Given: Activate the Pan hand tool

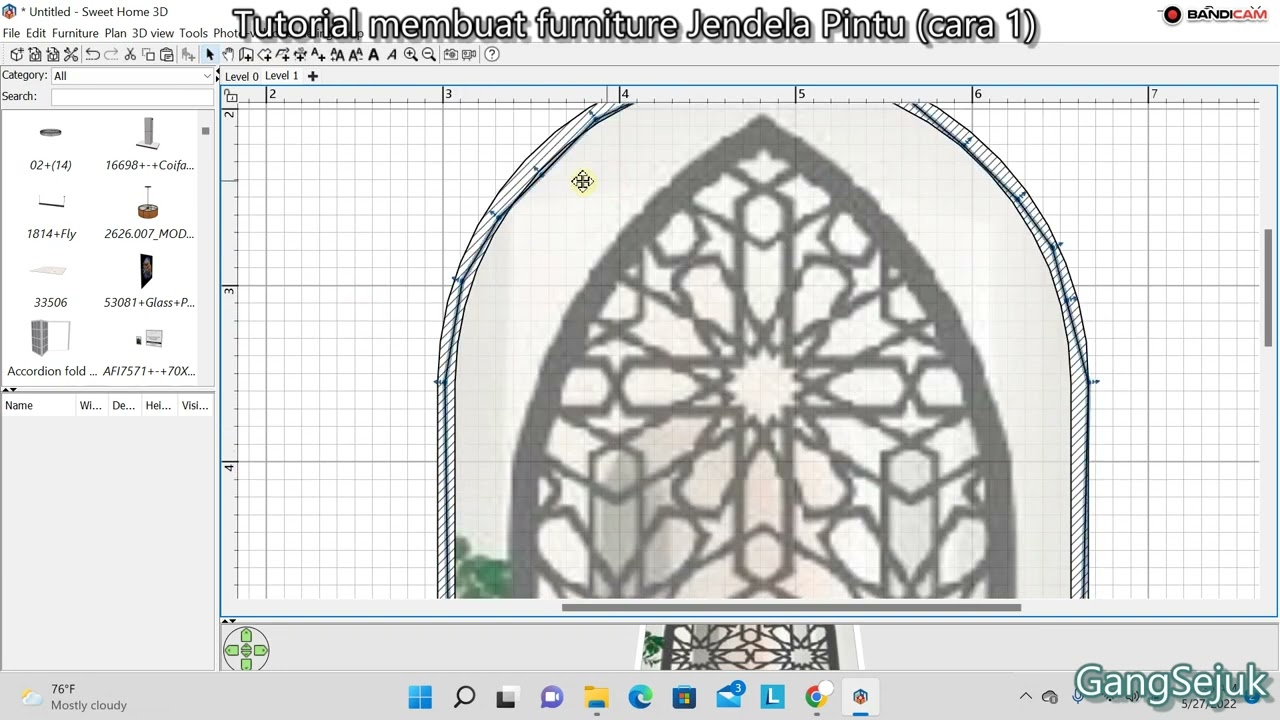Looking at the screenshot, I should [x=228, y=54].
